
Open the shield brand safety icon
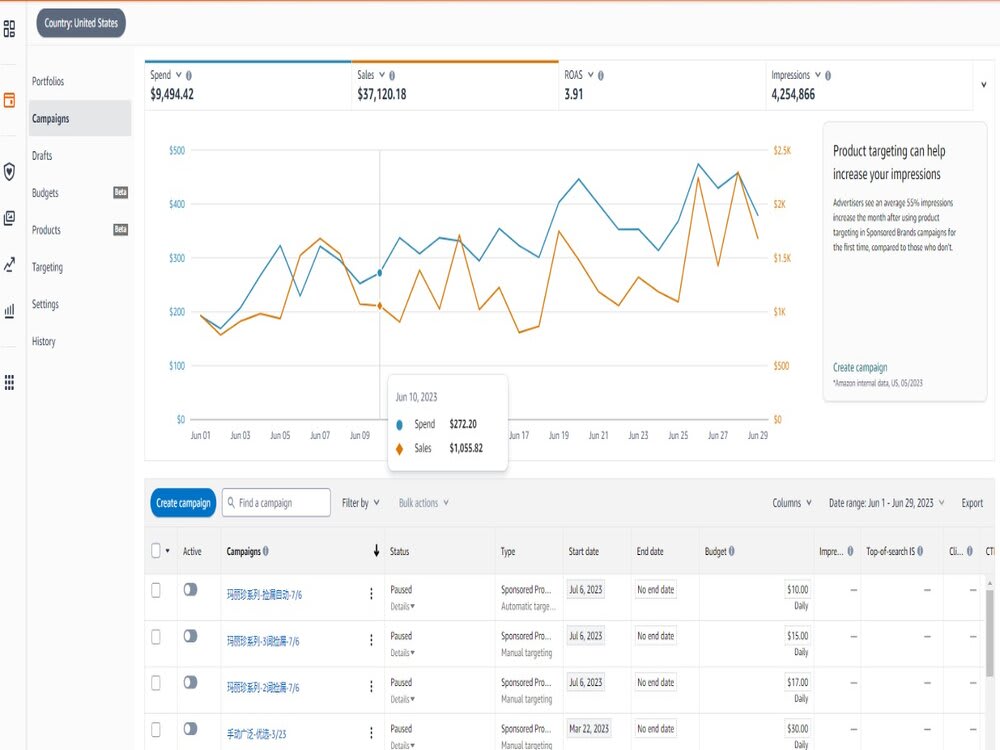(9, 172)
